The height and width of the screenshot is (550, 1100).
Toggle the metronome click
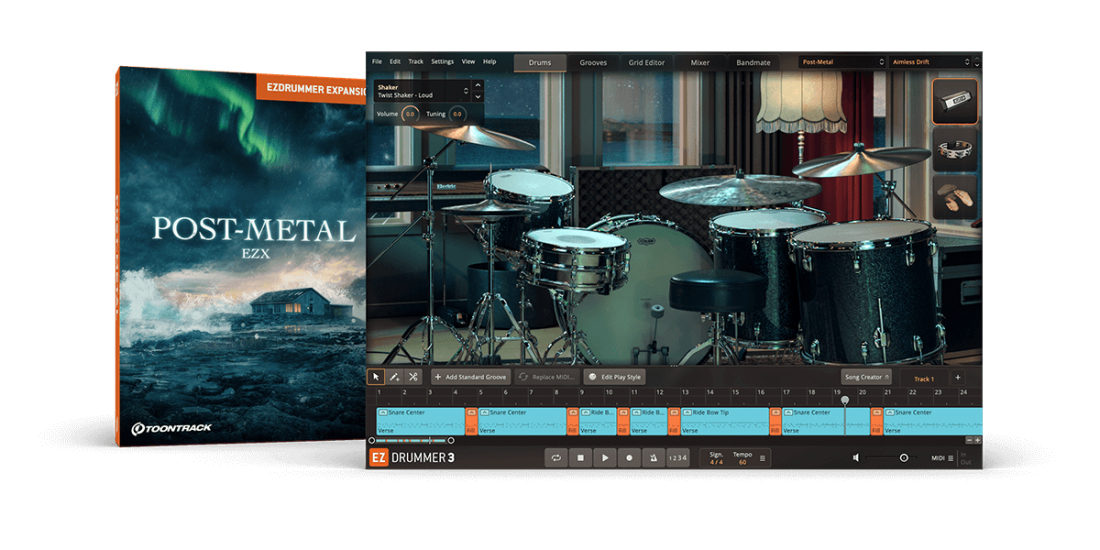click(x=652, y=458)
